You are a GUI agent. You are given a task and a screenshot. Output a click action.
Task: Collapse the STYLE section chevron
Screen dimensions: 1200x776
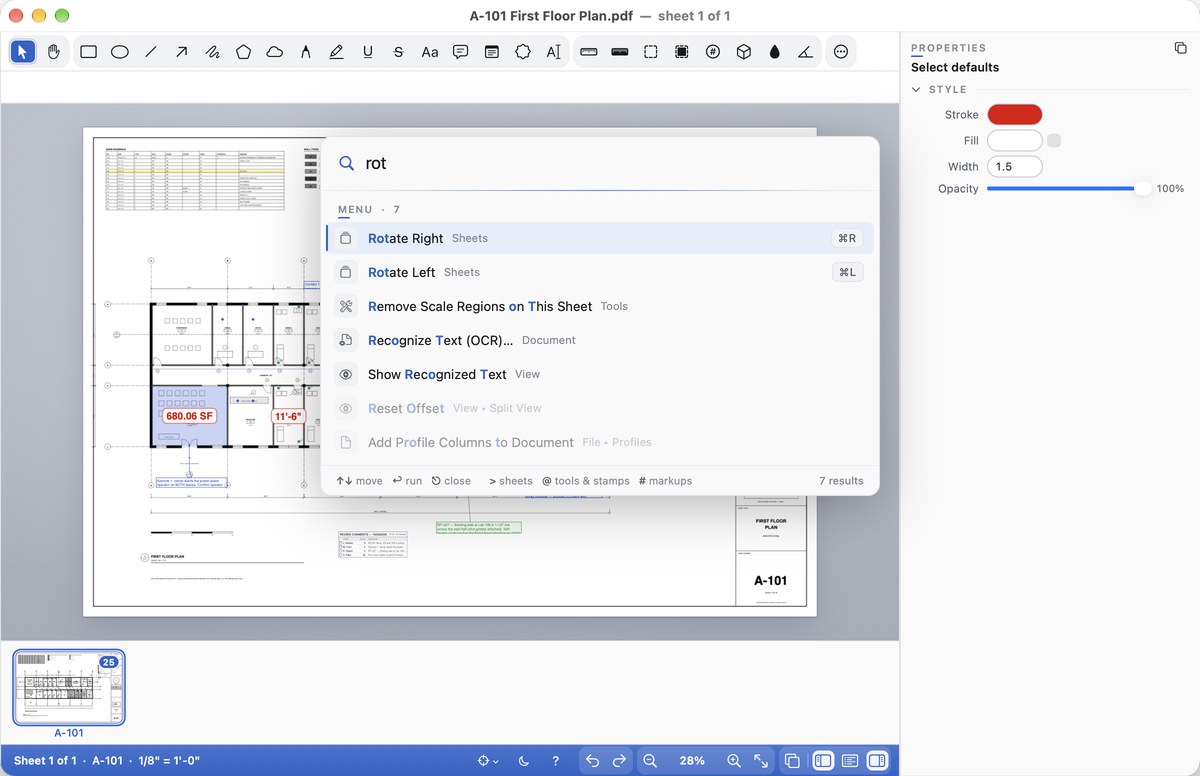tap(916, 90)
